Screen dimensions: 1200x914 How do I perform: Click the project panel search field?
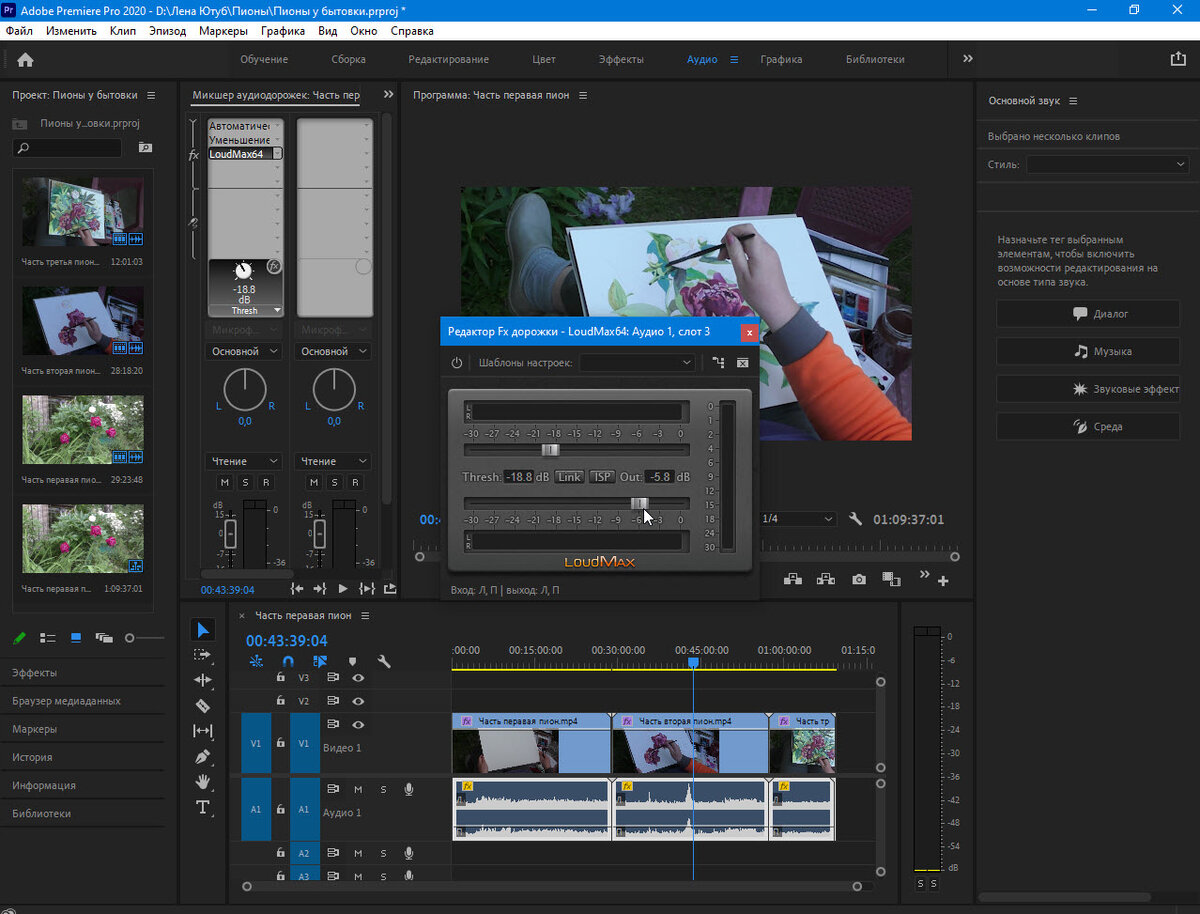(67, 148)
